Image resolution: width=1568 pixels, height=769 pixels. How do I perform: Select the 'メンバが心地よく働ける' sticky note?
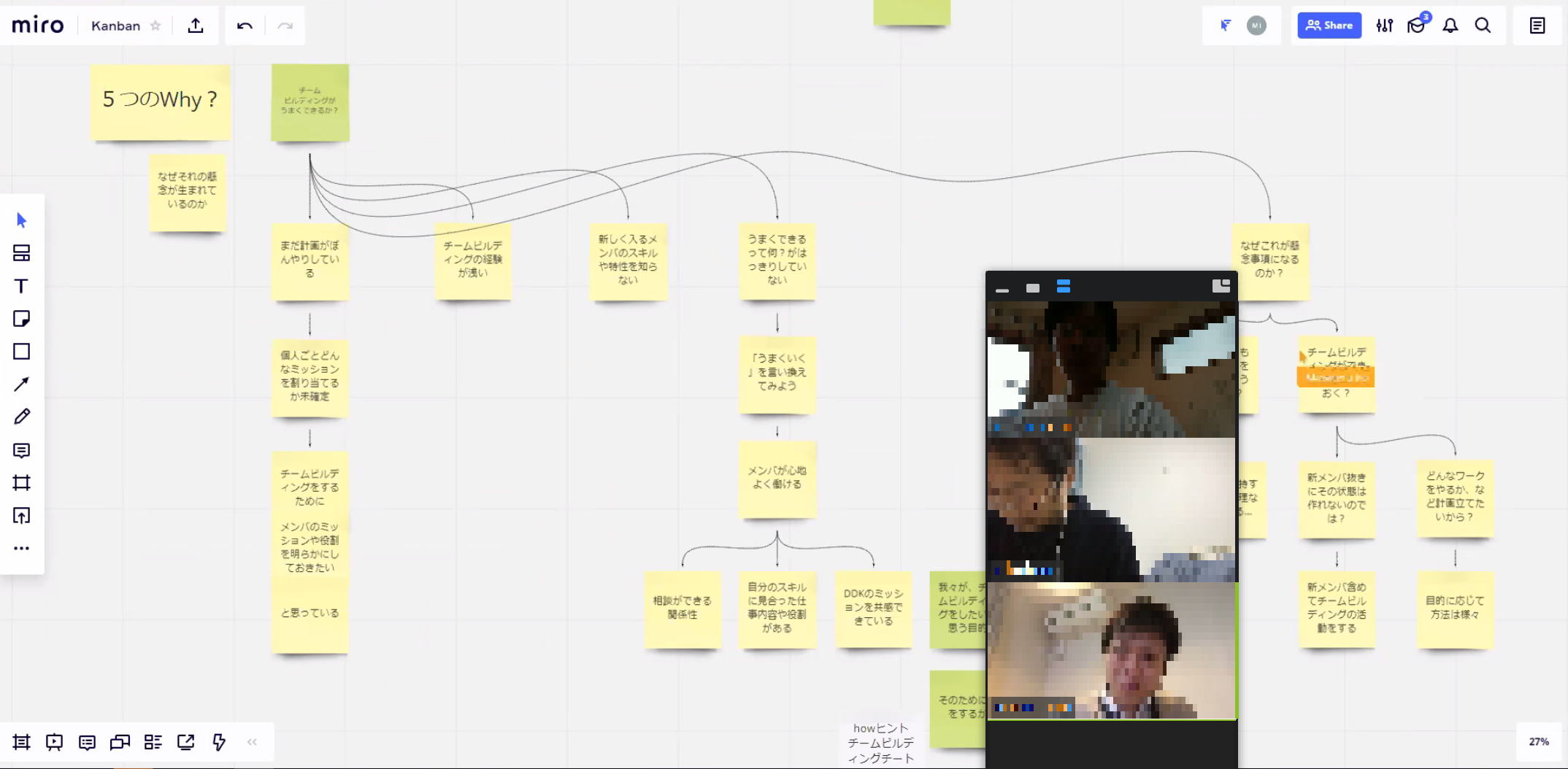point(777,479)
